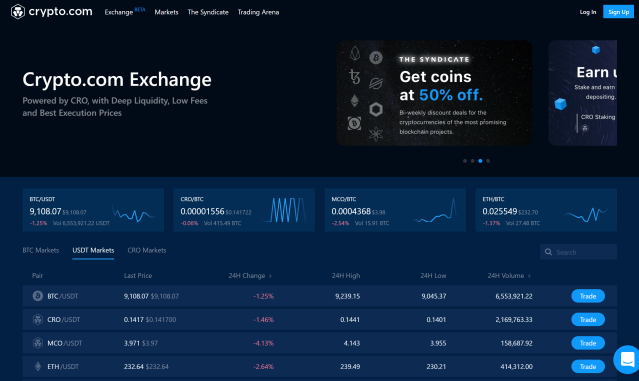Select first carousel dot
This screenshot has height=381, width=639.
465,161
